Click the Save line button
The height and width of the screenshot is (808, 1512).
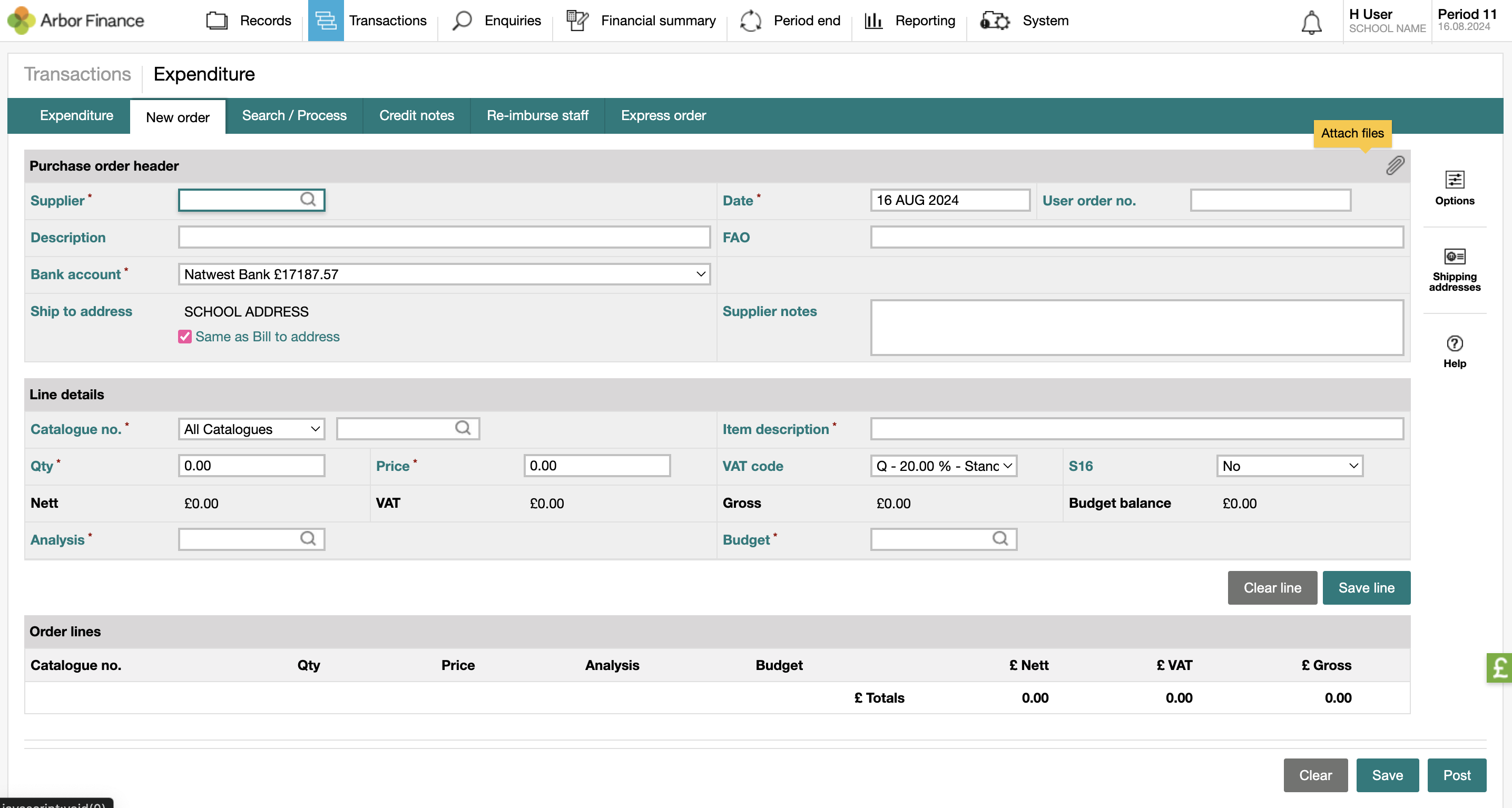pyautogui.click(x=1366, y=587)
